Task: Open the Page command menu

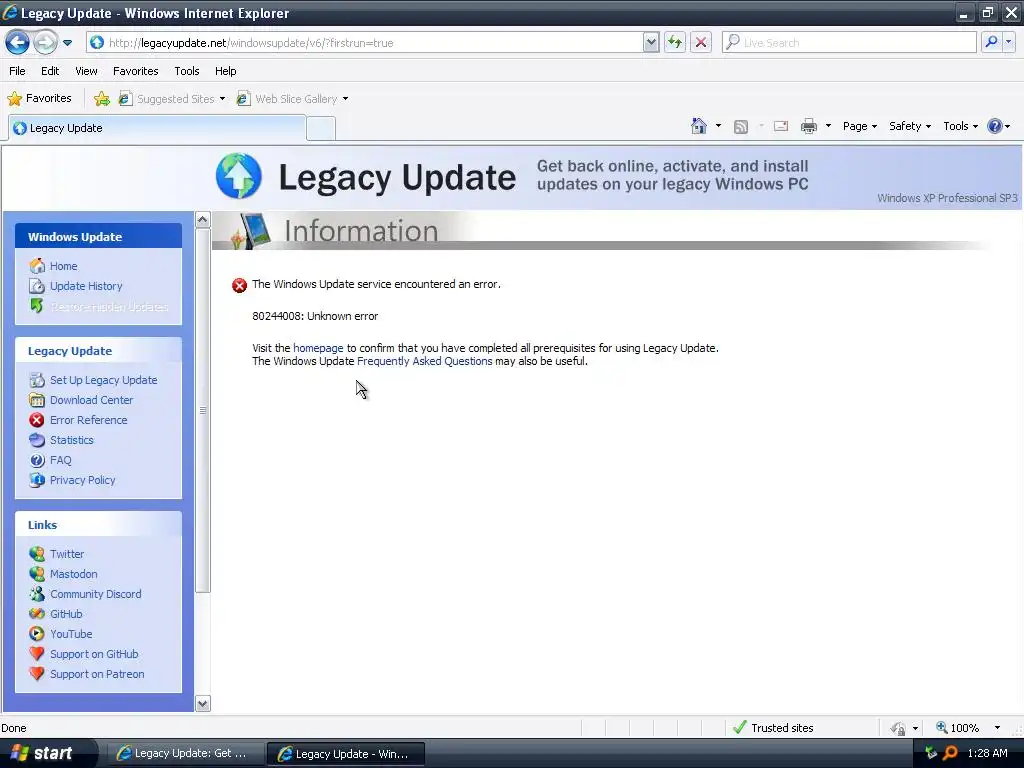Action: pyautogui.click(x=859, y=126)
